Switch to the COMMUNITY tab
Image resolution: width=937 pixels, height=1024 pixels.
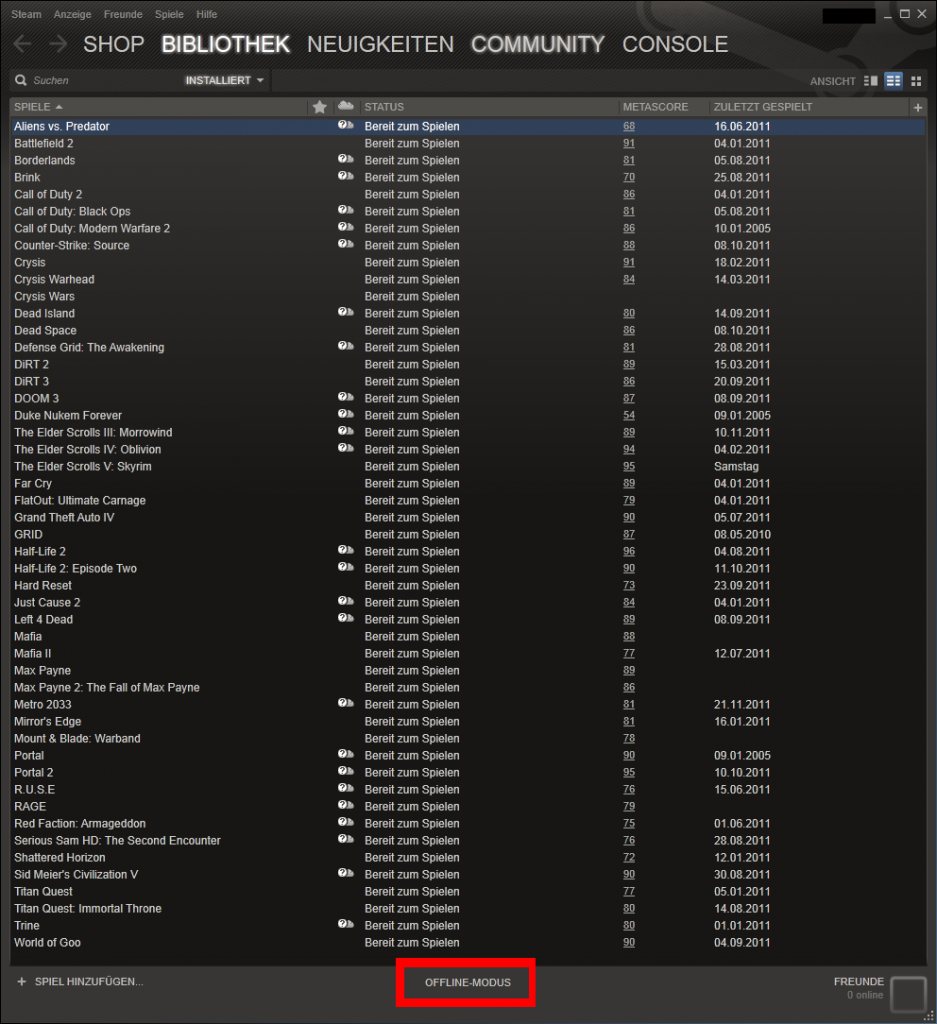(537, 44)
